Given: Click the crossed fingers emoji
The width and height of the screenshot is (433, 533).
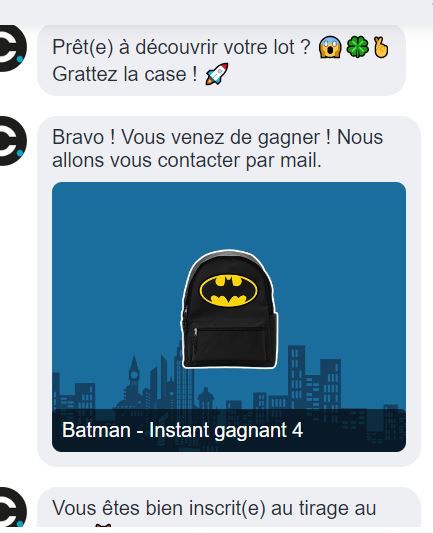Looking at the screenshot, I should point(381,47).
